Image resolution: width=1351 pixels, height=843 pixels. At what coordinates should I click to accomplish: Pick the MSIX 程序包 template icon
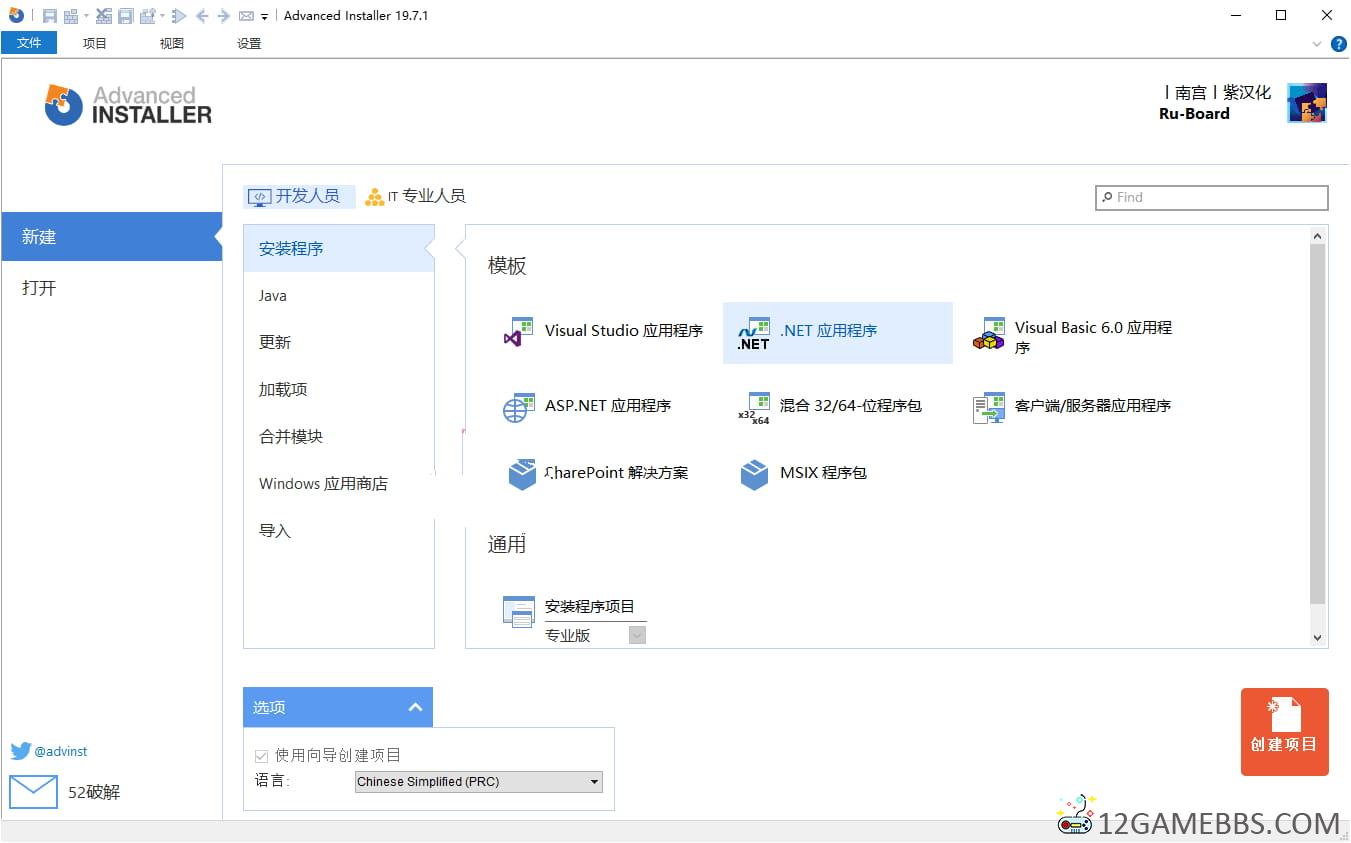click(x=754, y=474)
